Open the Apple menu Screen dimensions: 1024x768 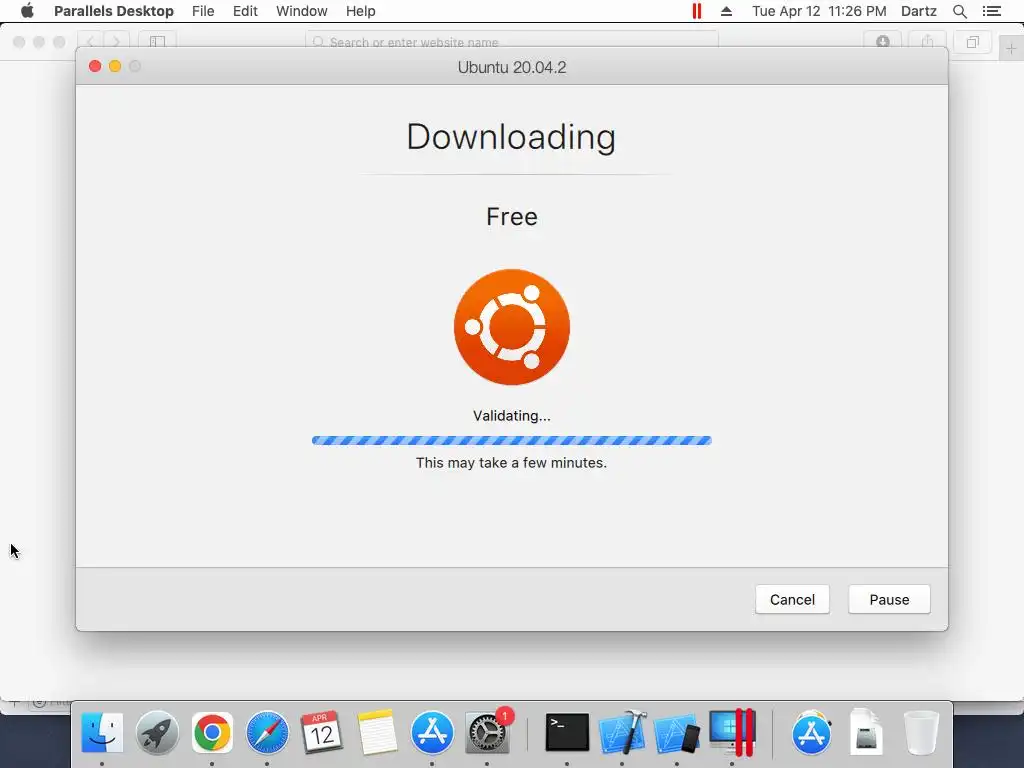(x=27, y=11)
